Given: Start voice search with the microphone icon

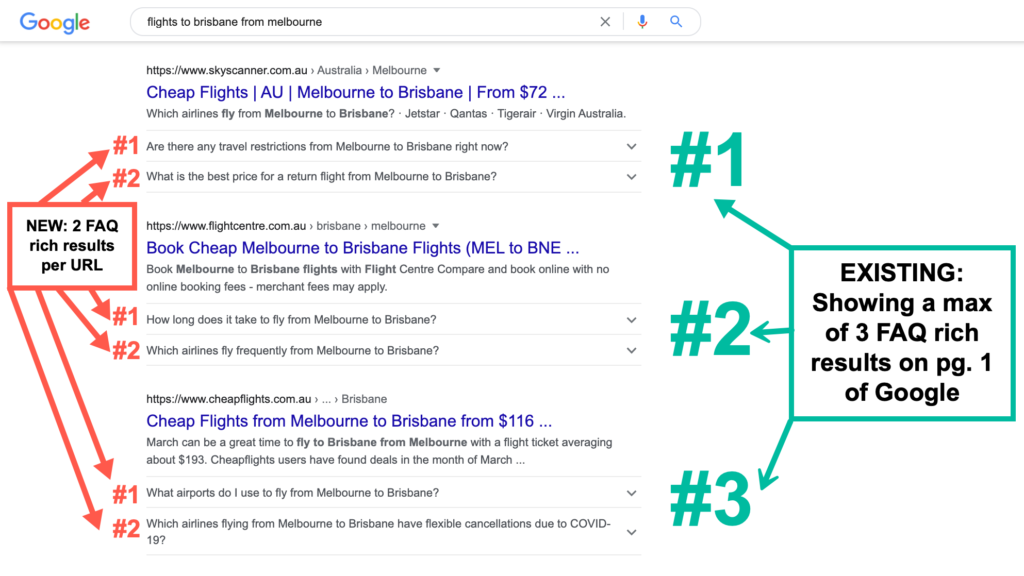Looking at the screenshot, I should [641, 21].
